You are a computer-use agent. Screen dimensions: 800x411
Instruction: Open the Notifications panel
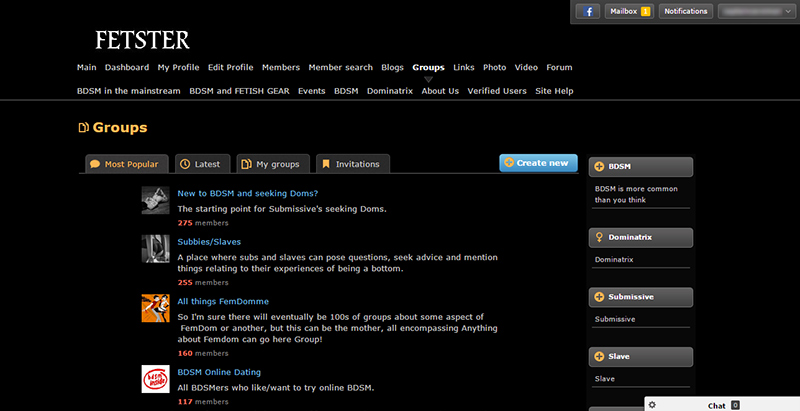click(x=686, y=11)
